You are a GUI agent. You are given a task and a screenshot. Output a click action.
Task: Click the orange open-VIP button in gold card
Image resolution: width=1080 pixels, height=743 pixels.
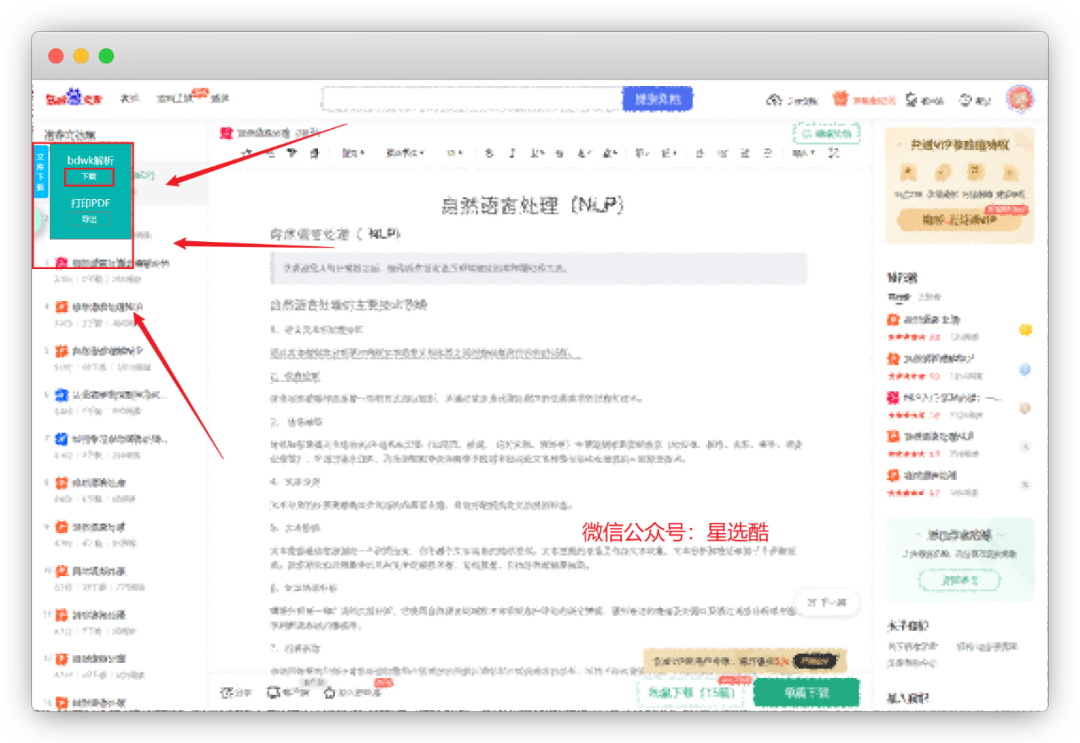click(x=959, y=220)
